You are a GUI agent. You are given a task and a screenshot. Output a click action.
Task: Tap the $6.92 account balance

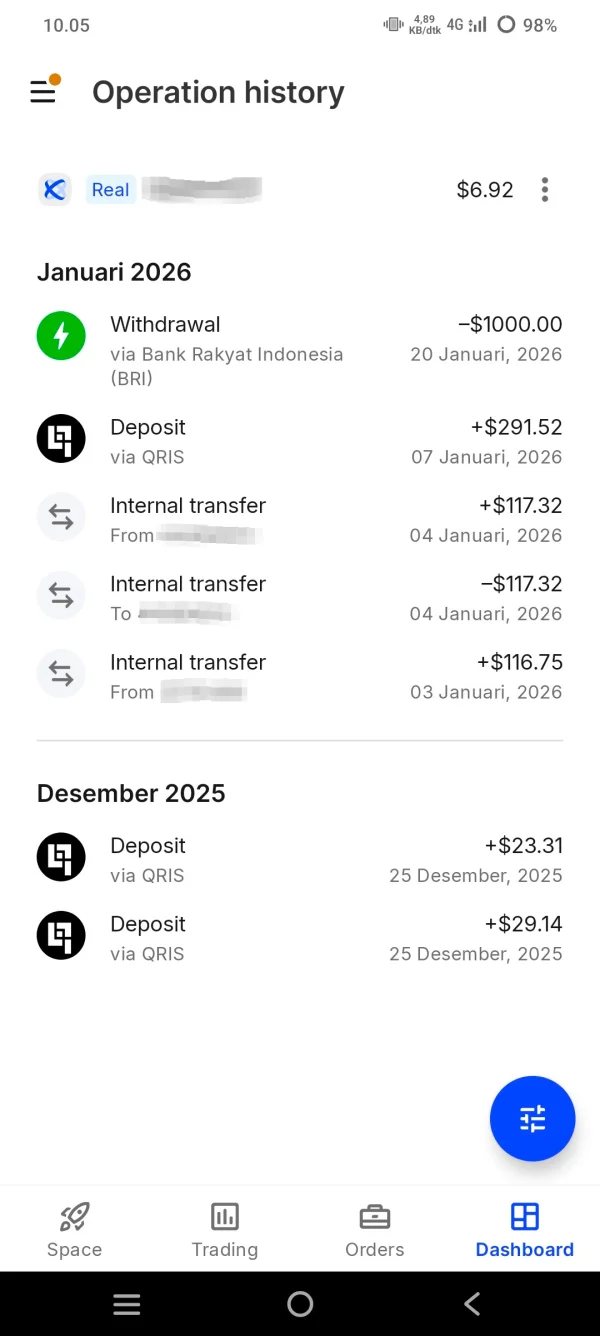(485, 190)
